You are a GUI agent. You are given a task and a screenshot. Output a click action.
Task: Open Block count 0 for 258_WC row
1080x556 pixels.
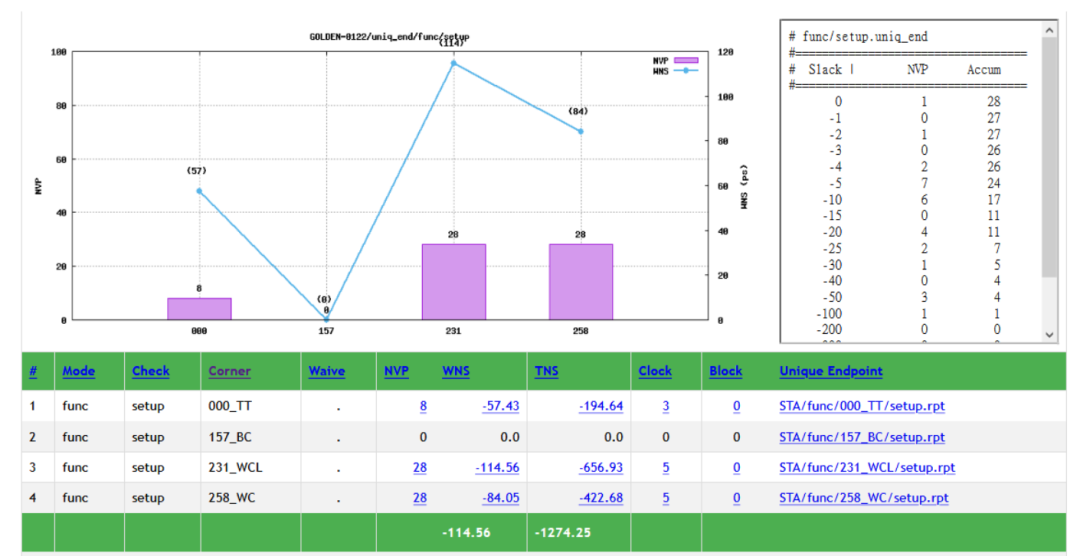(x=736, y=498)
